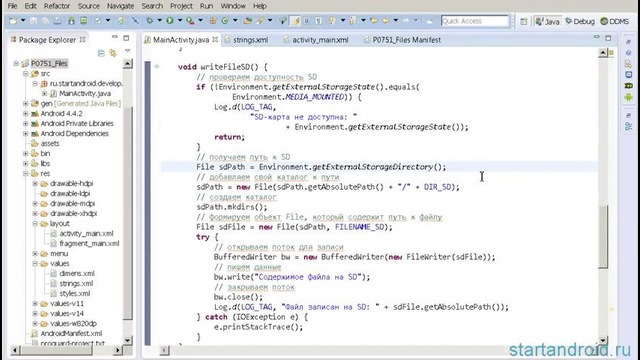Go to Last Edit Location icon
This screenshot has height=360, width=640.
coord(373,21)
